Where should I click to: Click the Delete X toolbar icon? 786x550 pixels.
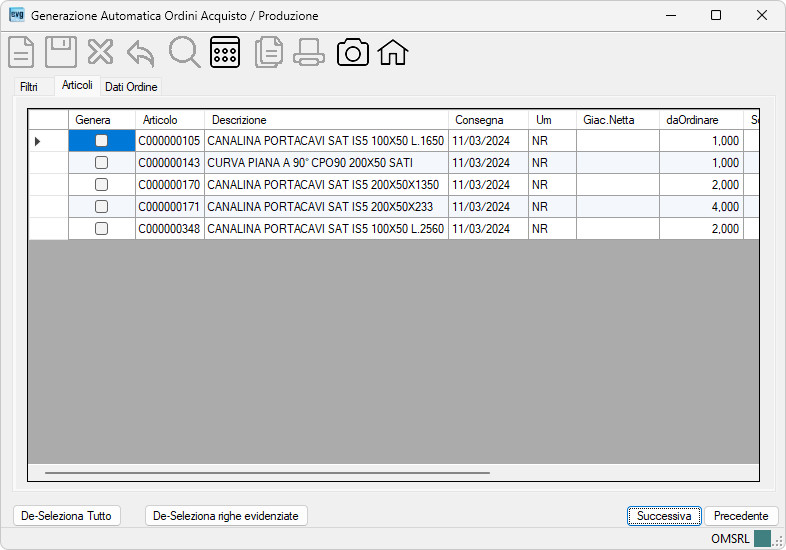point(100,52)
